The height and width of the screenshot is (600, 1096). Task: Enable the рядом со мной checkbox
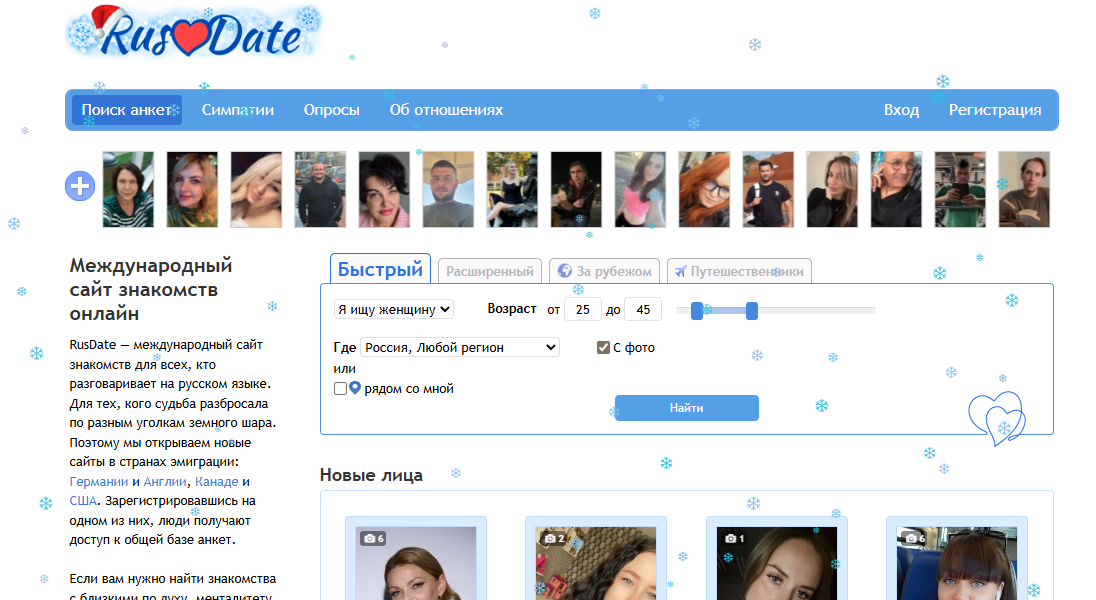tap(340, 389)
